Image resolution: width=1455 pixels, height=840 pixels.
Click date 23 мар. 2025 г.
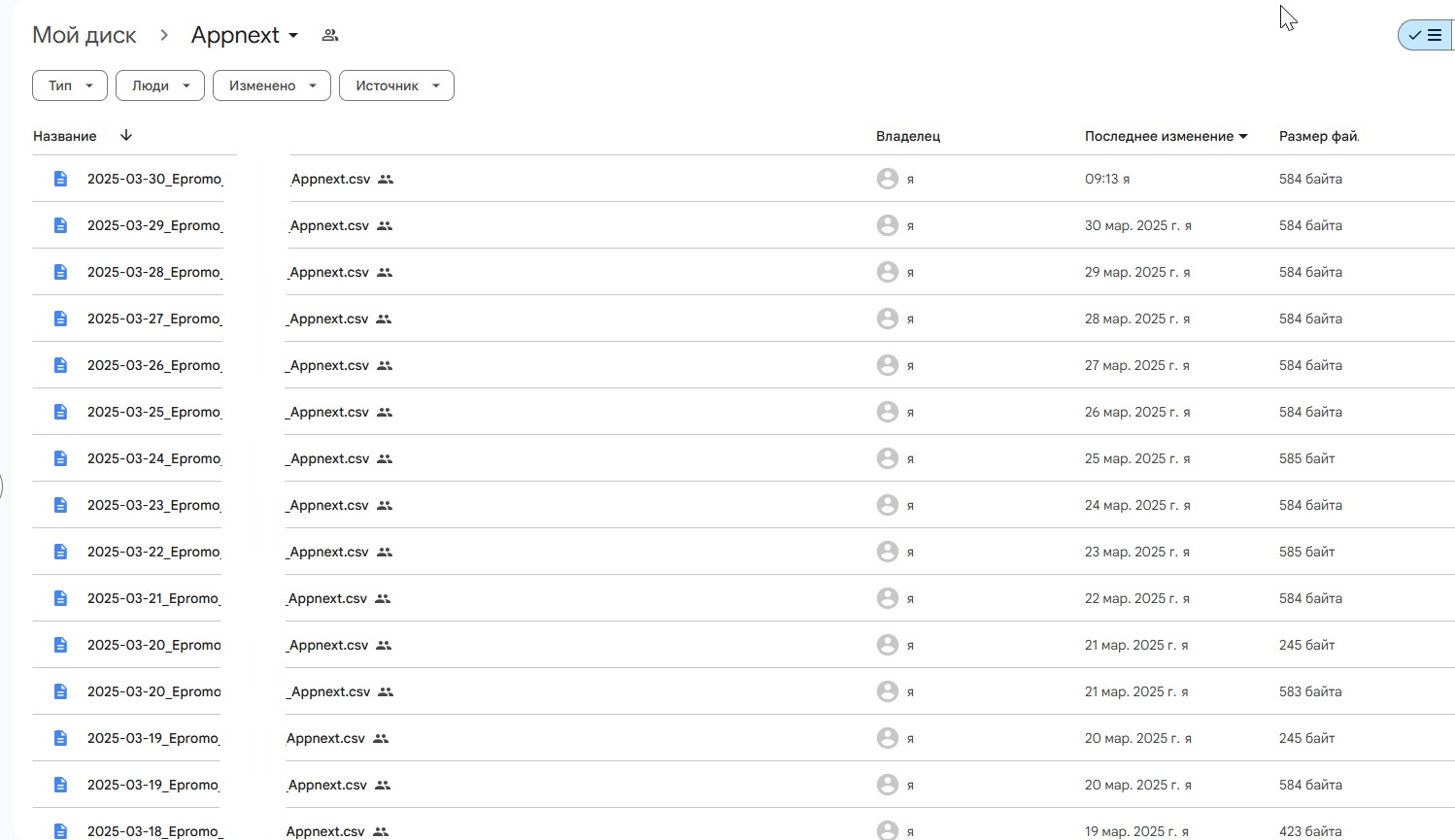click(1132, 552)
